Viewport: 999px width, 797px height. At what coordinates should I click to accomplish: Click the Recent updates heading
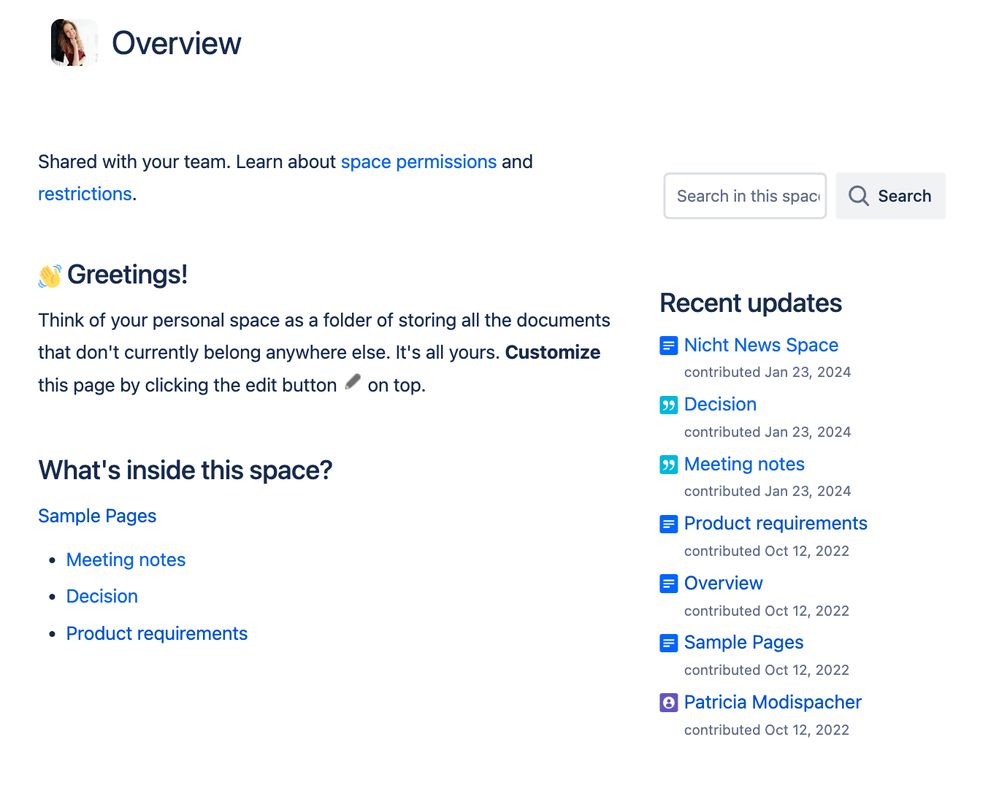pos(751,303)
